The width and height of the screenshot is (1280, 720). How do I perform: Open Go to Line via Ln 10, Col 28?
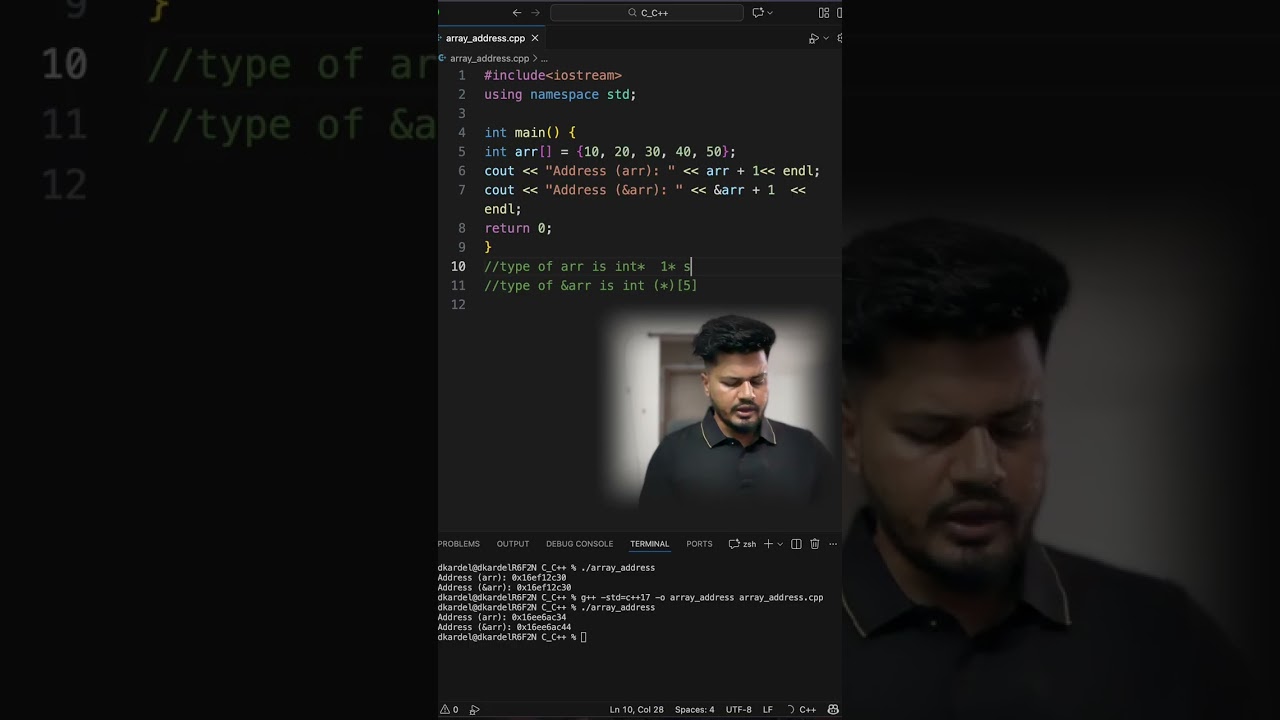click(636, 709)
